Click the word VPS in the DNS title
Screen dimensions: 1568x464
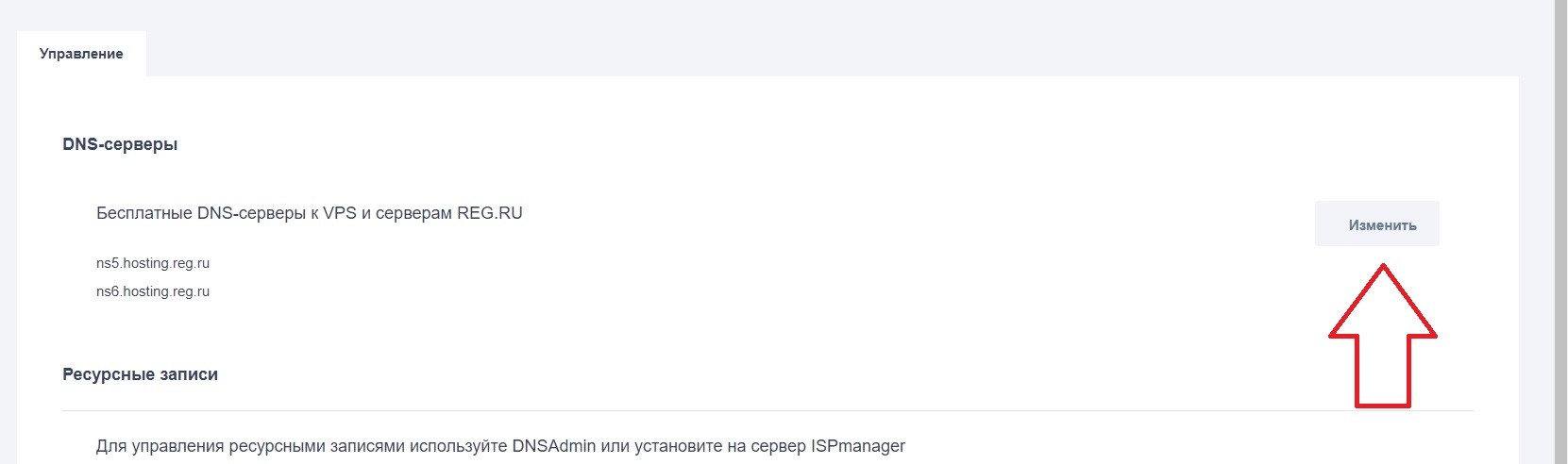pyautogui.click(x=340, y=213)
